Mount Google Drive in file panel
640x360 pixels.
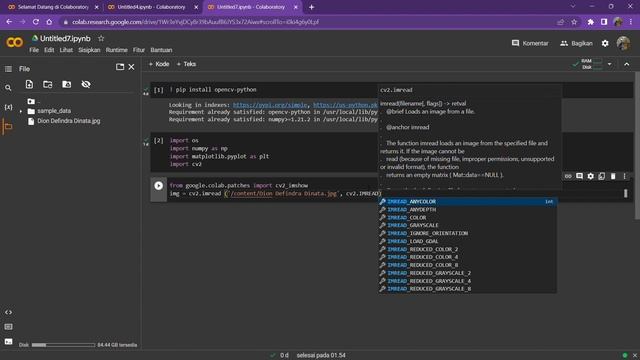[x=67, y=84]
